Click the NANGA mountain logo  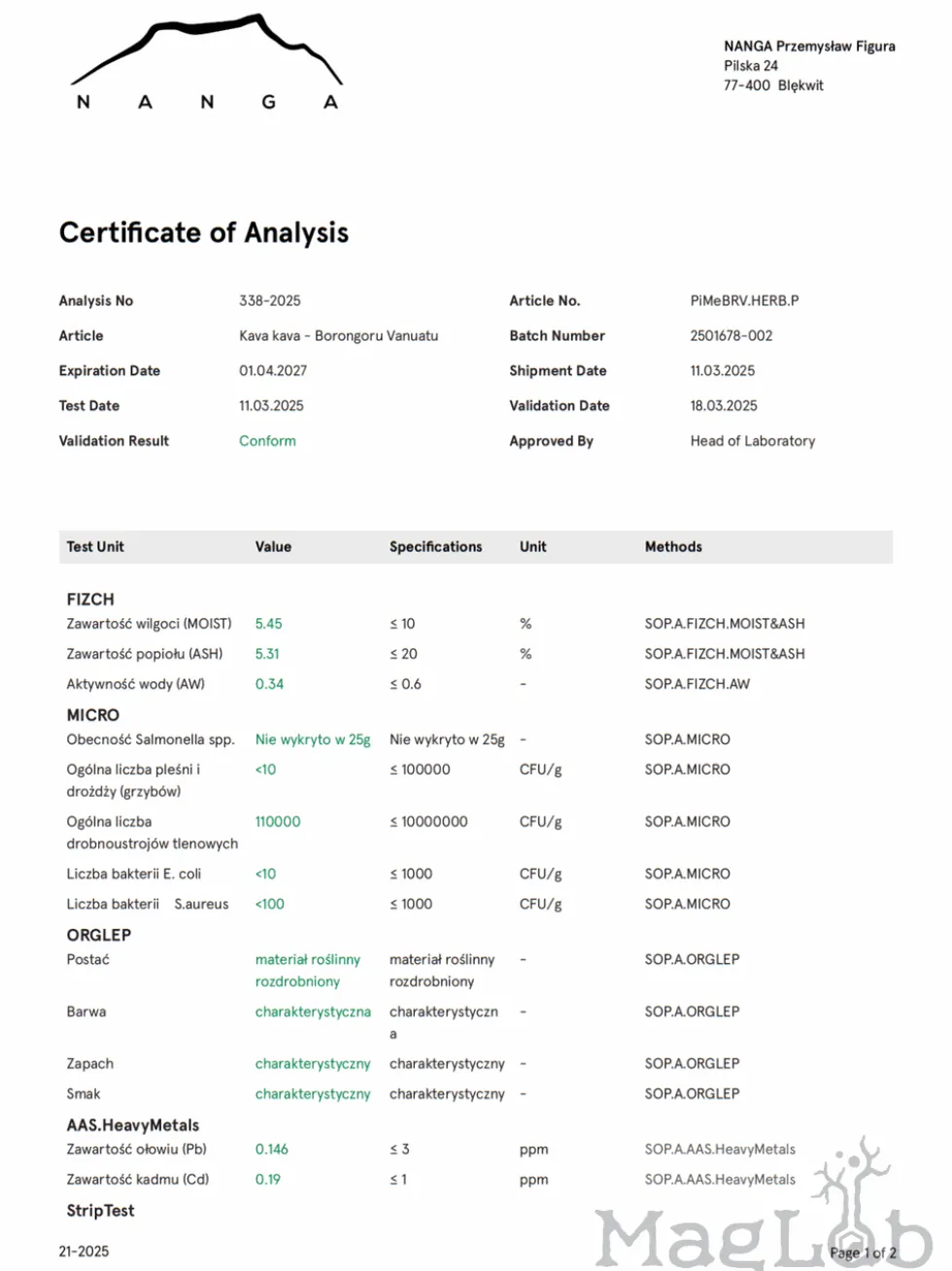[207, 61]
